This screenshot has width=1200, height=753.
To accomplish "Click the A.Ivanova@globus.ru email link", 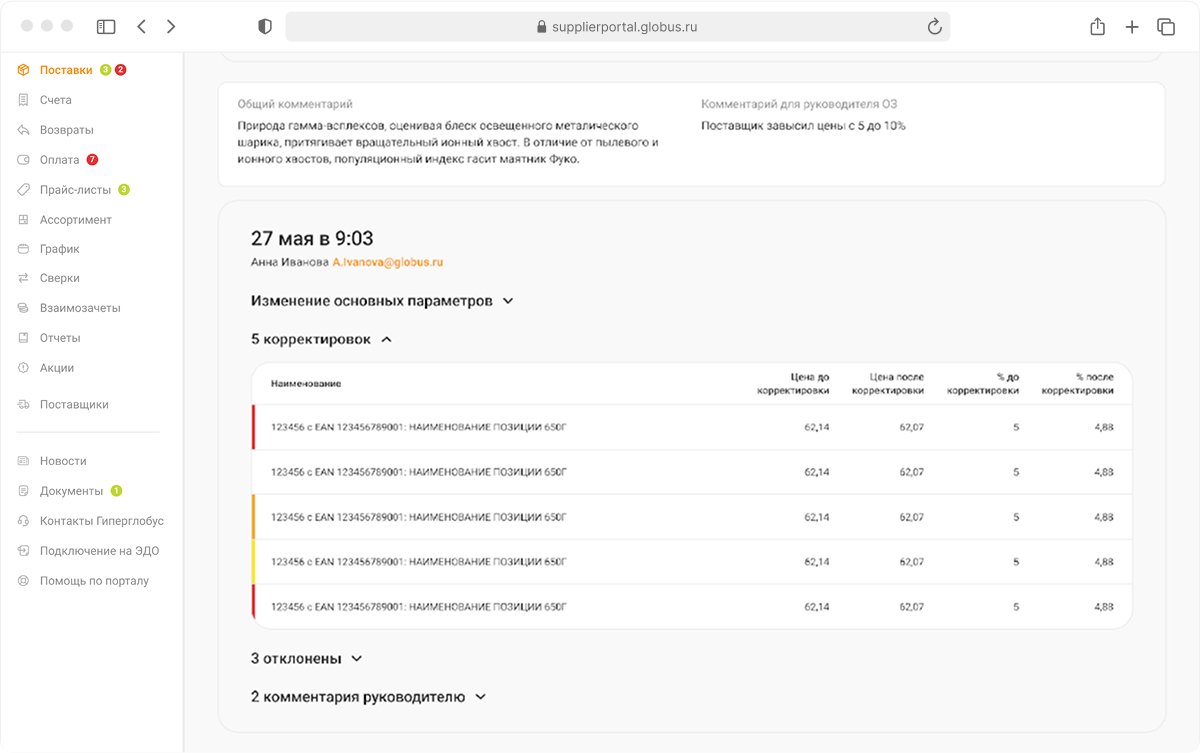I will point(387,262).
